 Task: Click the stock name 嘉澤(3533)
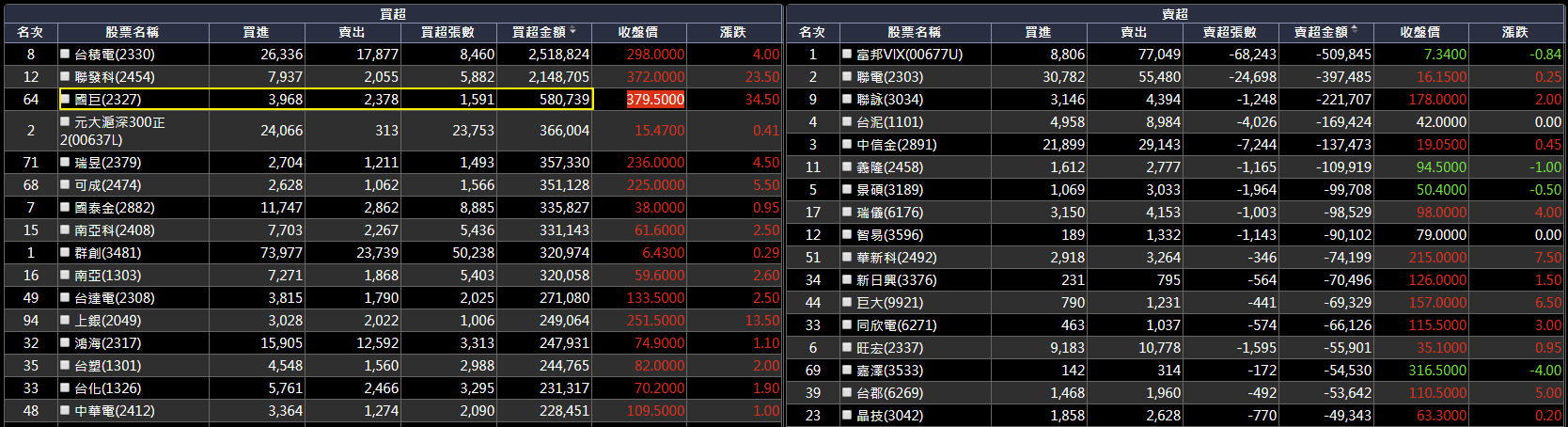point(889,371)
